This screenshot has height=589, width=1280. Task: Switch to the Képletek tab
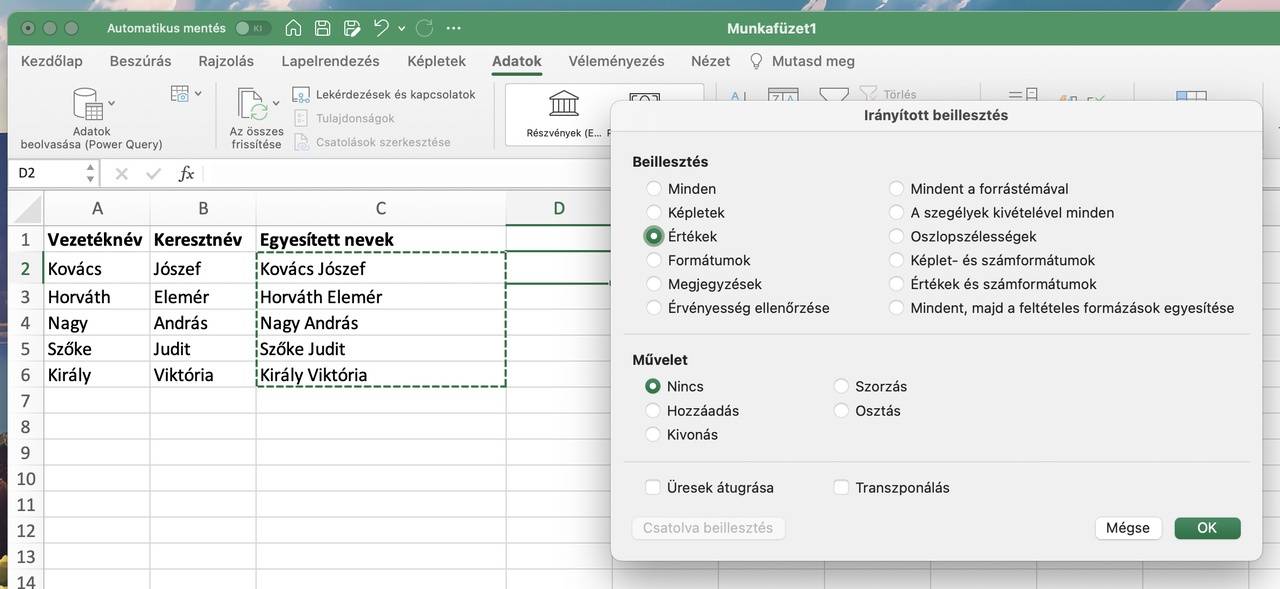point(436,61)
